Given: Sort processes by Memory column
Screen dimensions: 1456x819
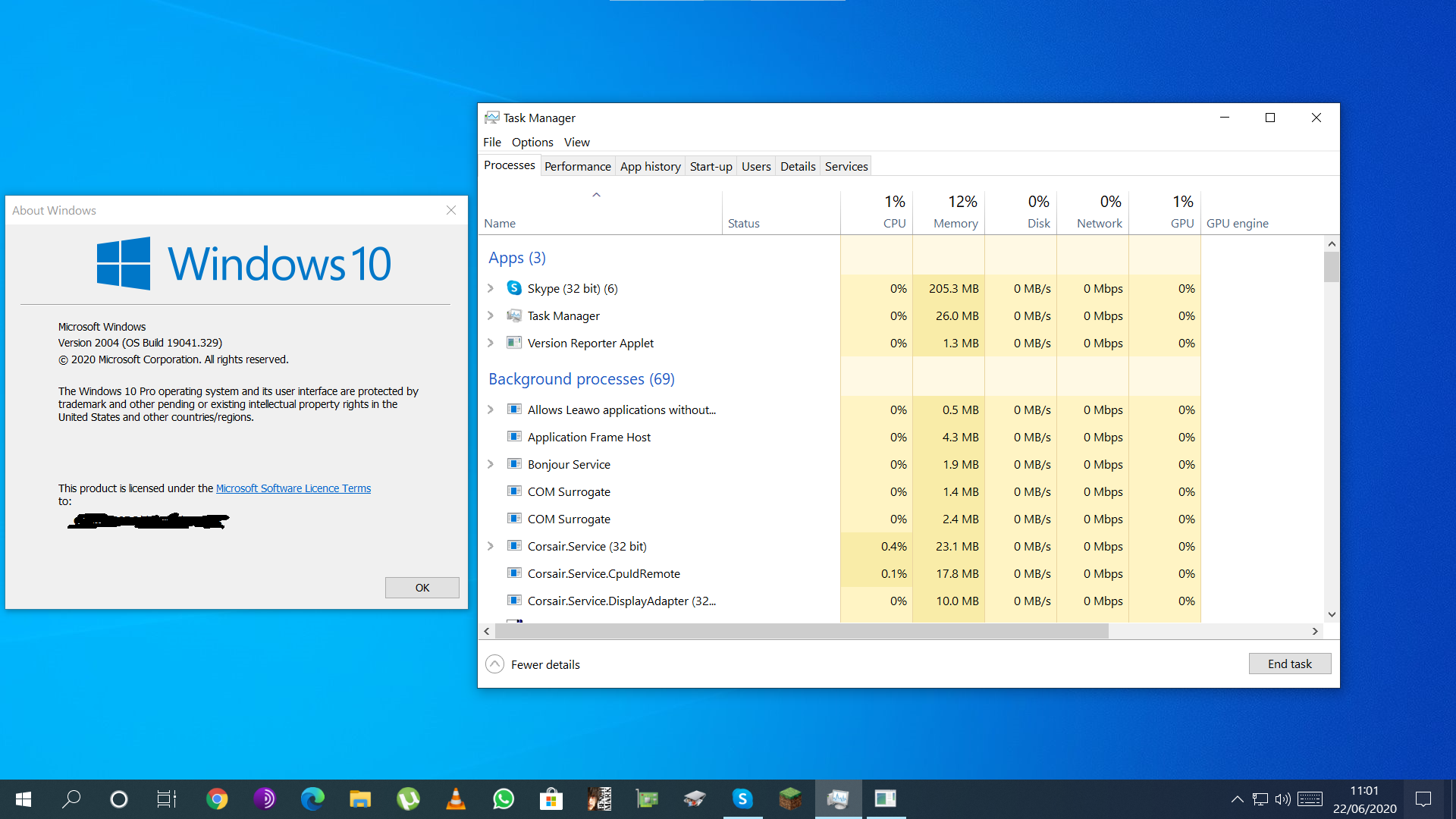Looking at the screenshot, I should point(949,212).
